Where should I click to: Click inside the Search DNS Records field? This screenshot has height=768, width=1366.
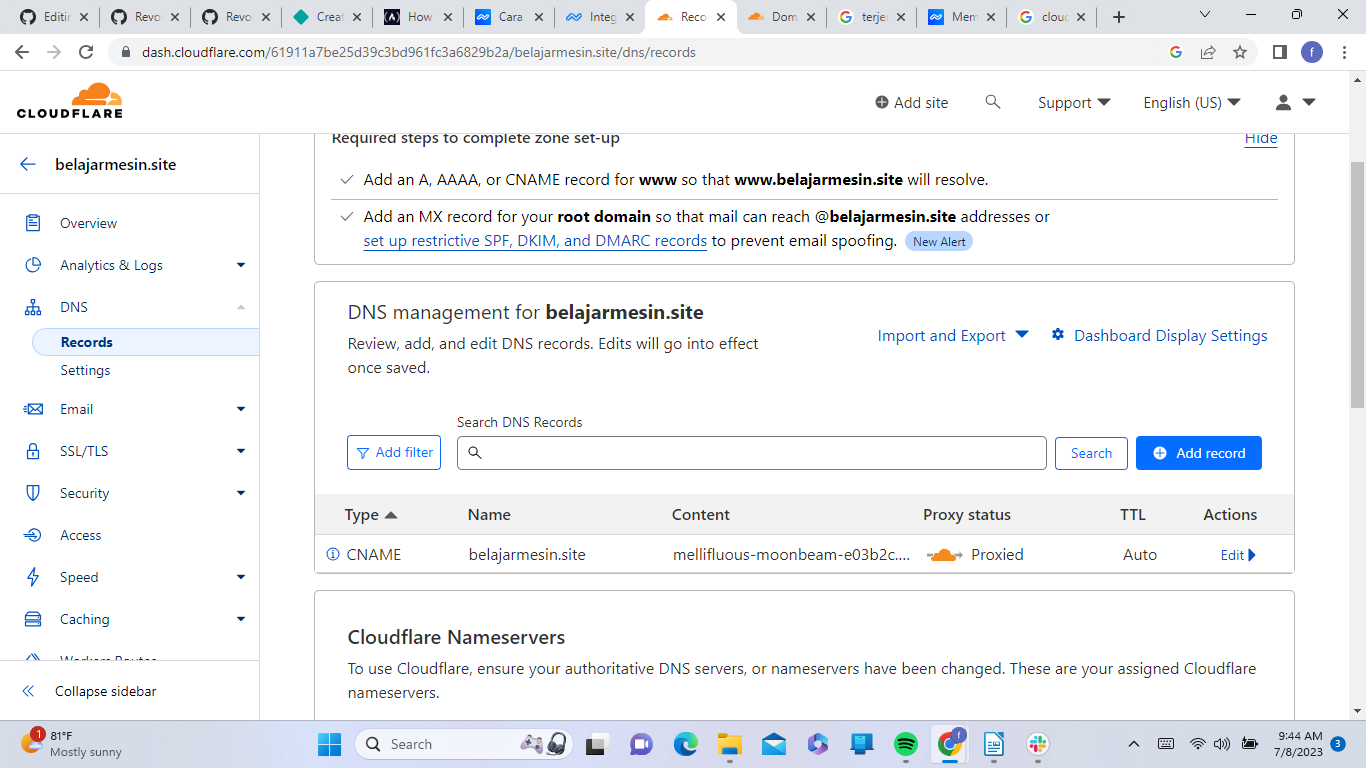click(751, 453)
